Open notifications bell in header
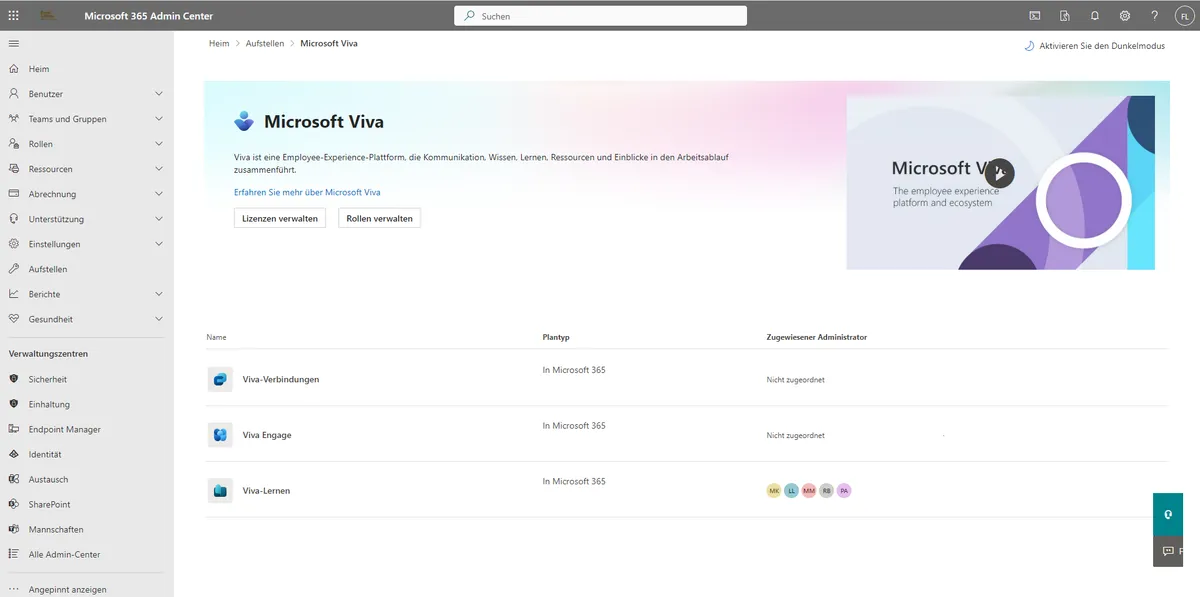 click(1095, 16)
